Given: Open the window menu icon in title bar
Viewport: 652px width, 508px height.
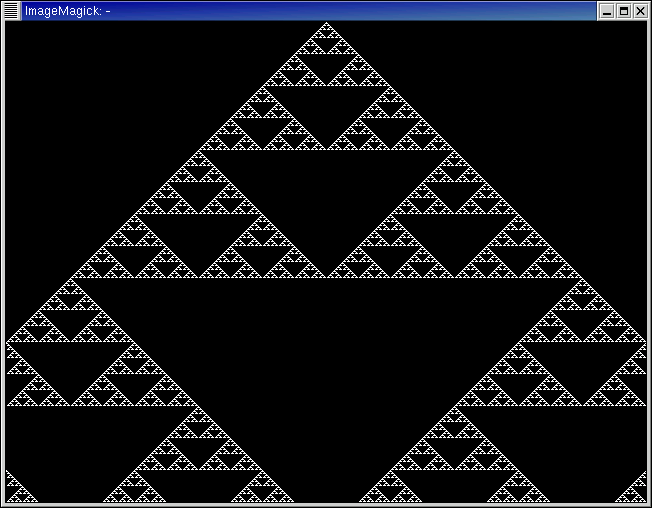Looking at the screenshot, I should (x=11, y=11).
